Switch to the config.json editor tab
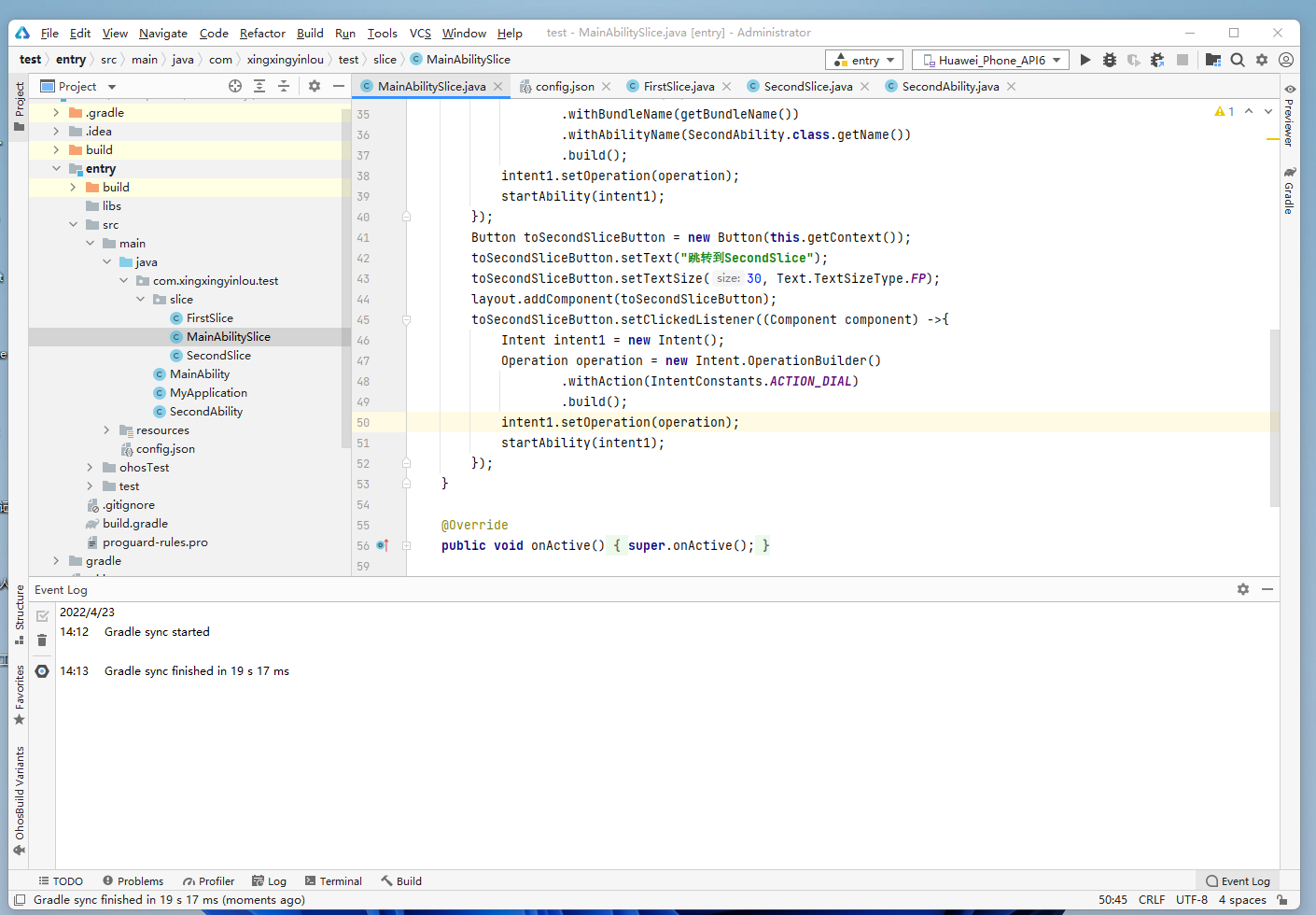The width and height of the screenshot is (1316, 915). pyautogui.click(x=564, y=86)
